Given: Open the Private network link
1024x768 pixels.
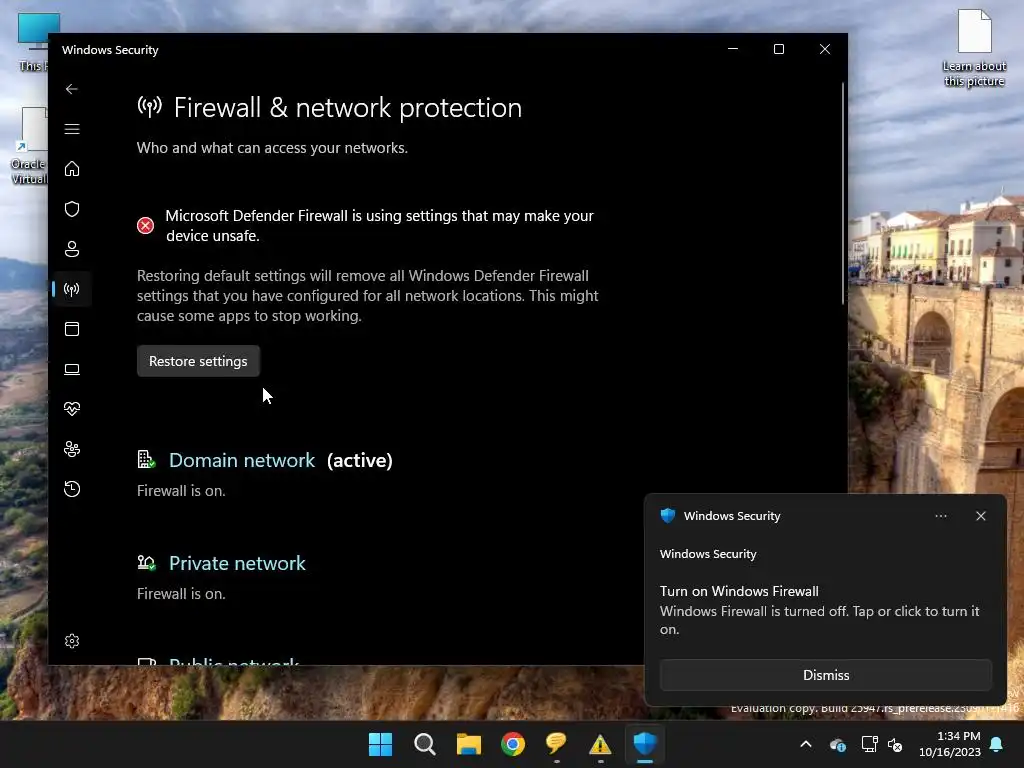Looking at the screenshot, I should coord(237,564).
